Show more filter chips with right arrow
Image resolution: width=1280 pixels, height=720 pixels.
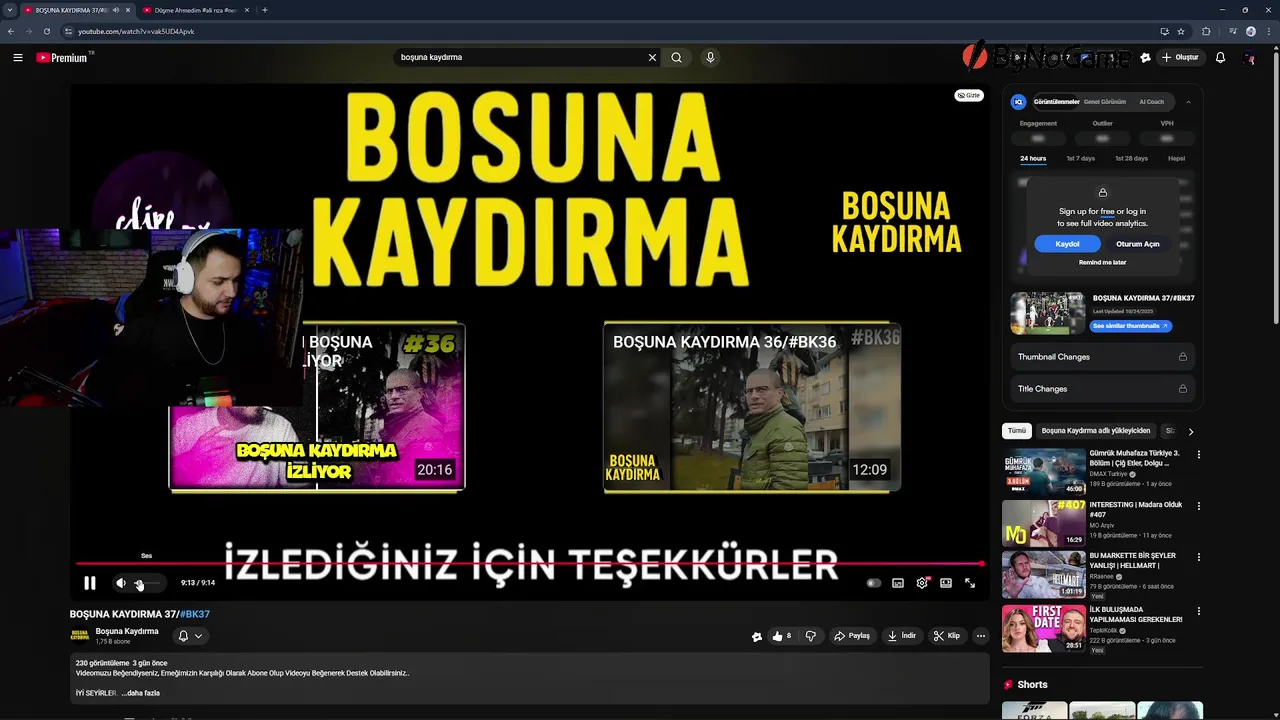point(1190,431)
